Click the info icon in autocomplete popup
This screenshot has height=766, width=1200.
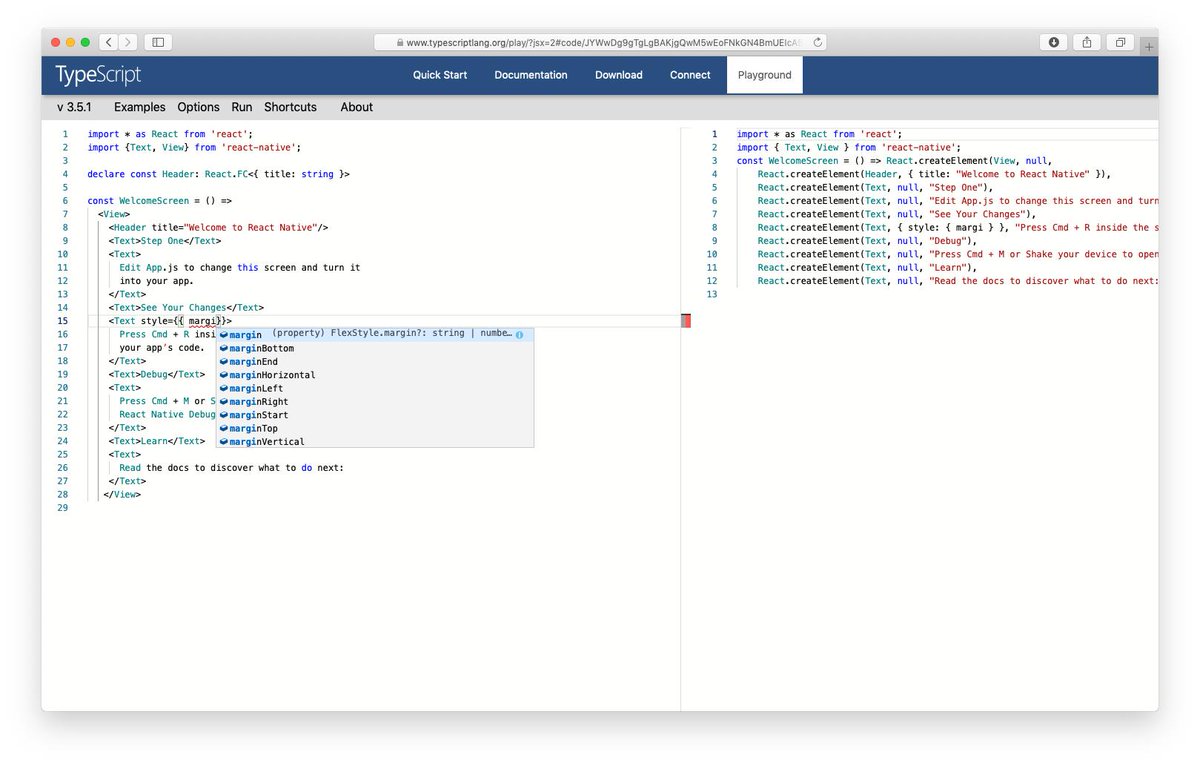[520, 335]
